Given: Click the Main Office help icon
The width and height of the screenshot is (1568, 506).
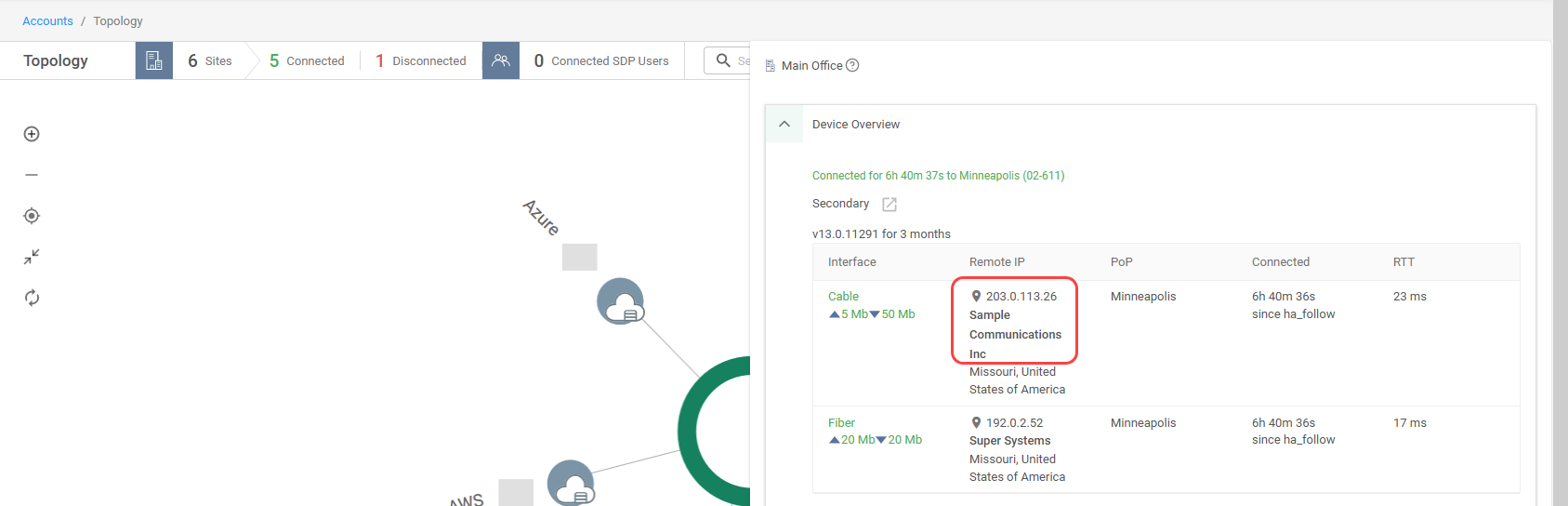Looking at the screenshot, I should pyautogui.click(x=852, y=65).
